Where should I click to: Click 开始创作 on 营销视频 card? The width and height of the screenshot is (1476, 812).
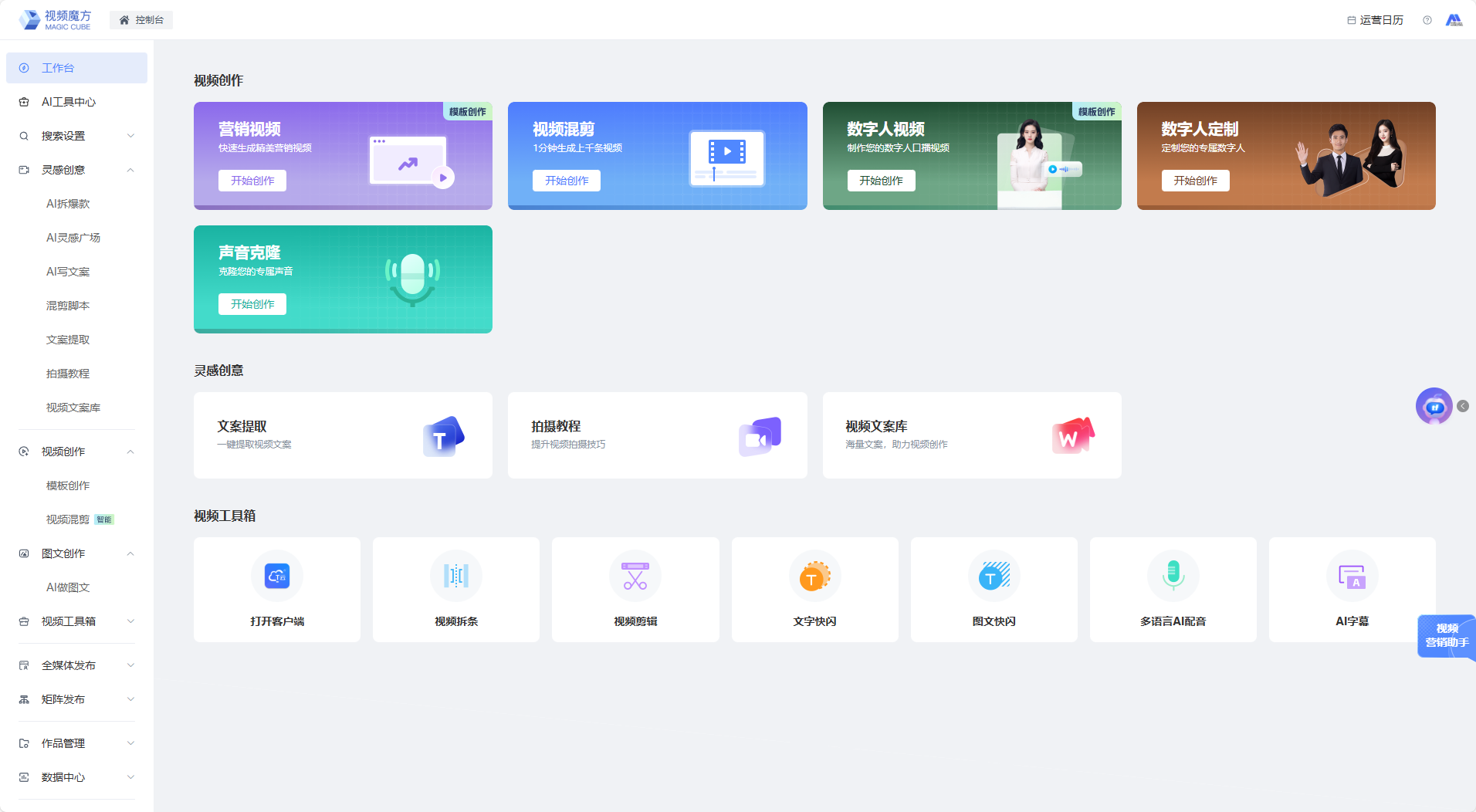252,181
